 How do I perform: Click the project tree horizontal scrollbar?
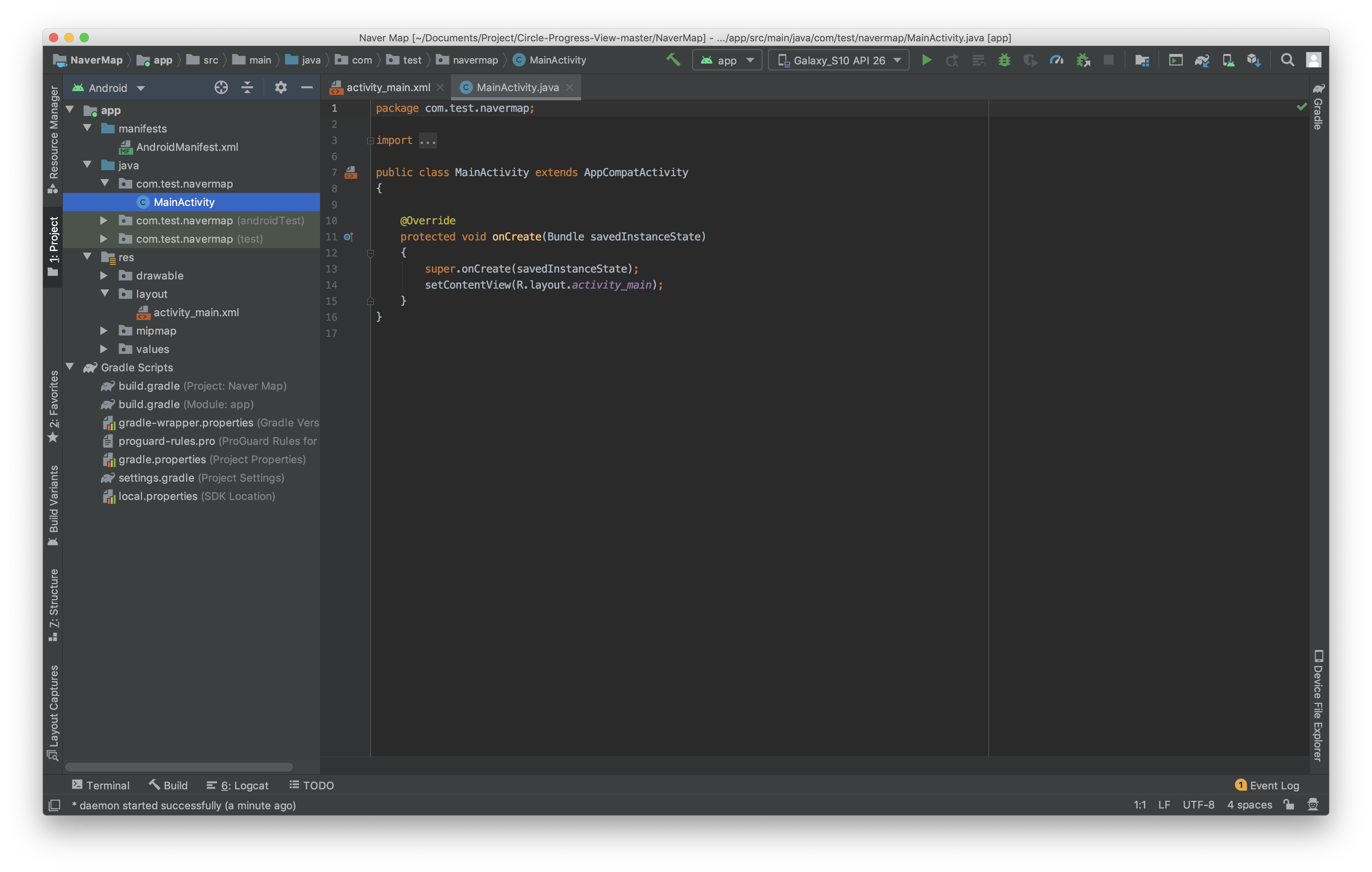pyautogui.click(x=179, y=767)
